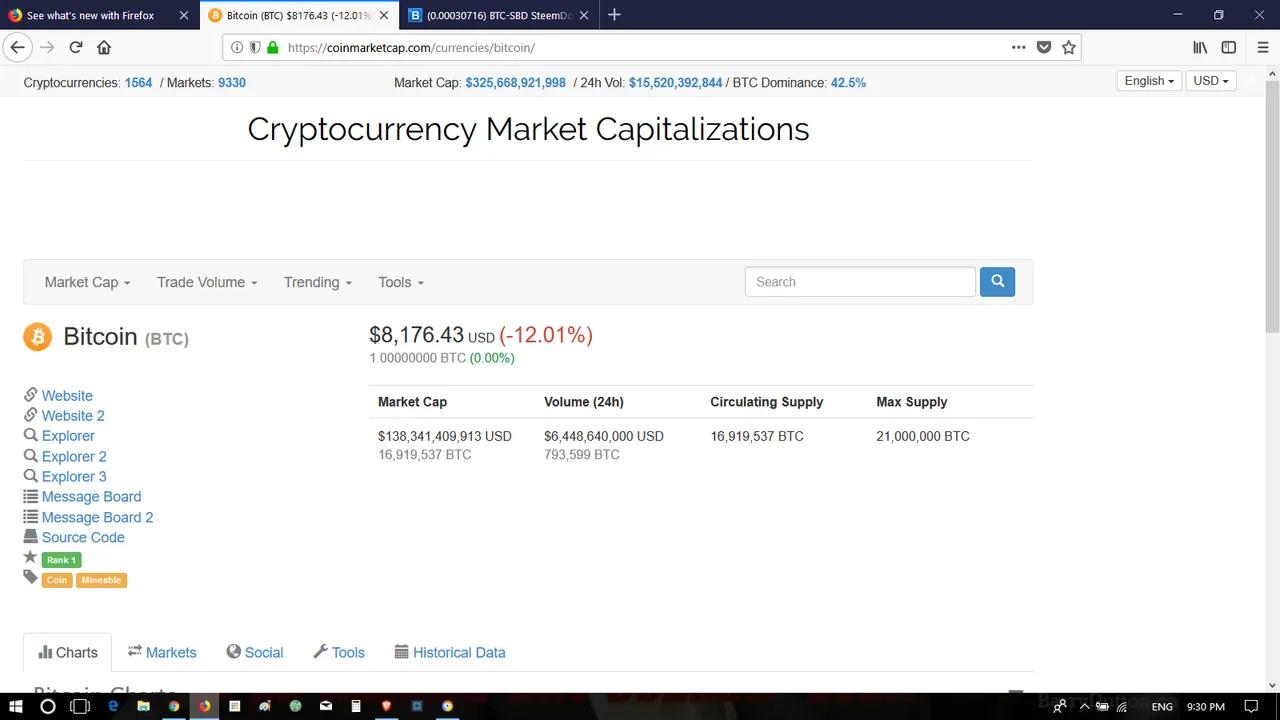Open File Explorer from taskbar
Viewport: 1280px width, 720px height.
[143, 706]
